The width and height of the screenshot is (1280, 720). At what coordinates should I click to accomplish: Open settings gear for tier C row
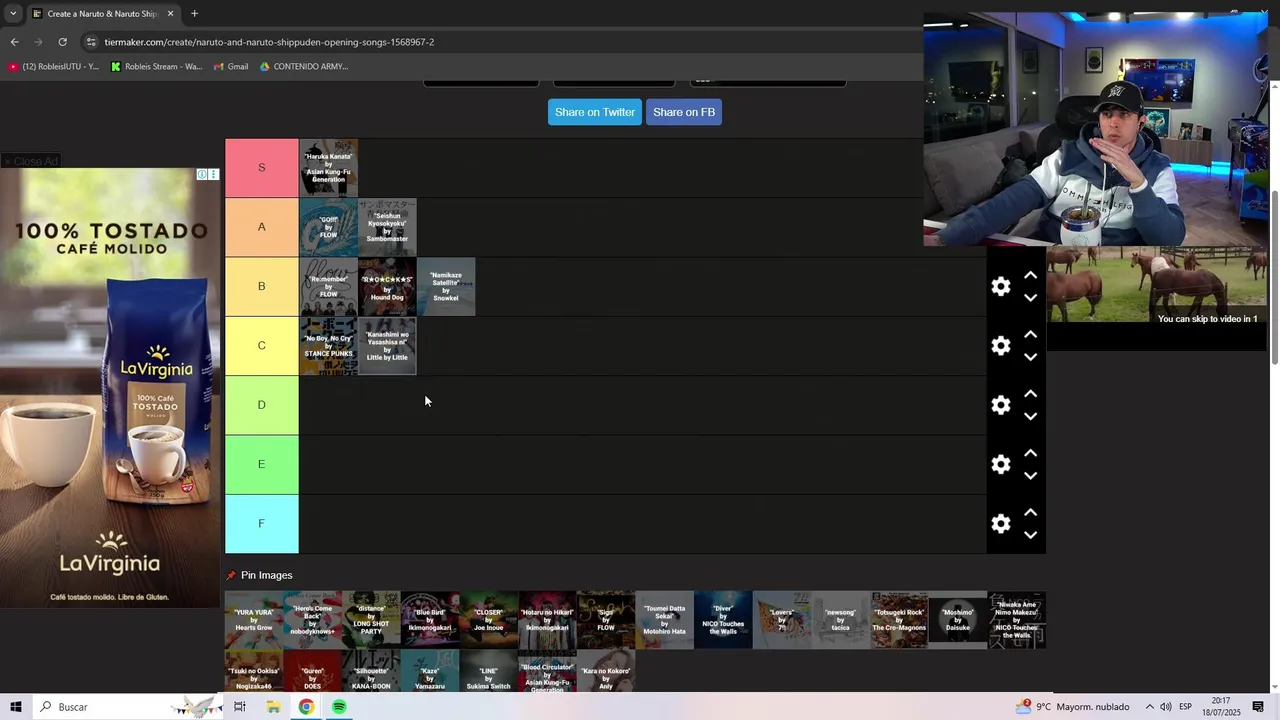point(1000,346)
